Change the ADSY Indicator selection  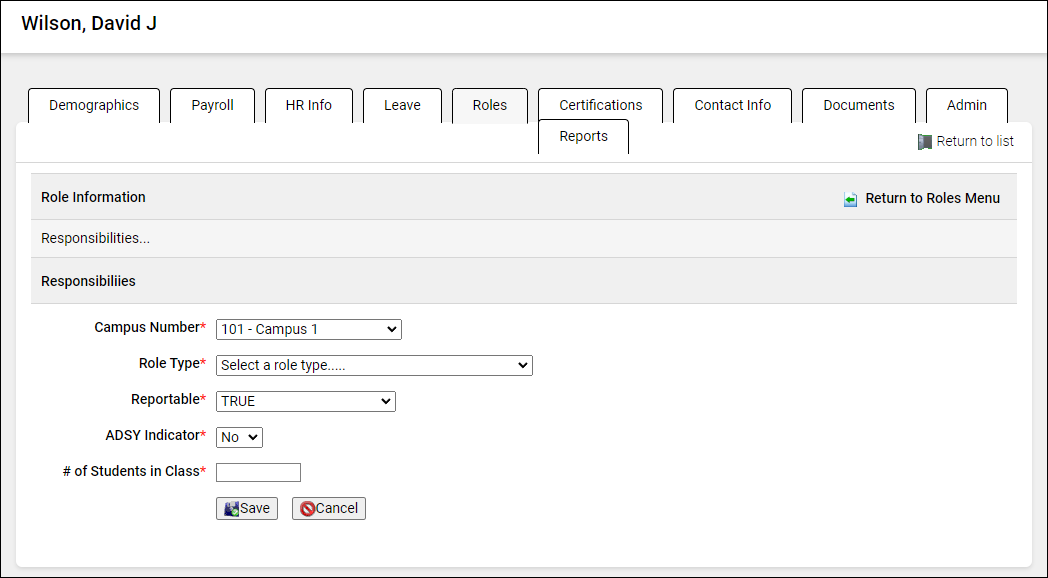pyautogui.click(x=239, y=437)
